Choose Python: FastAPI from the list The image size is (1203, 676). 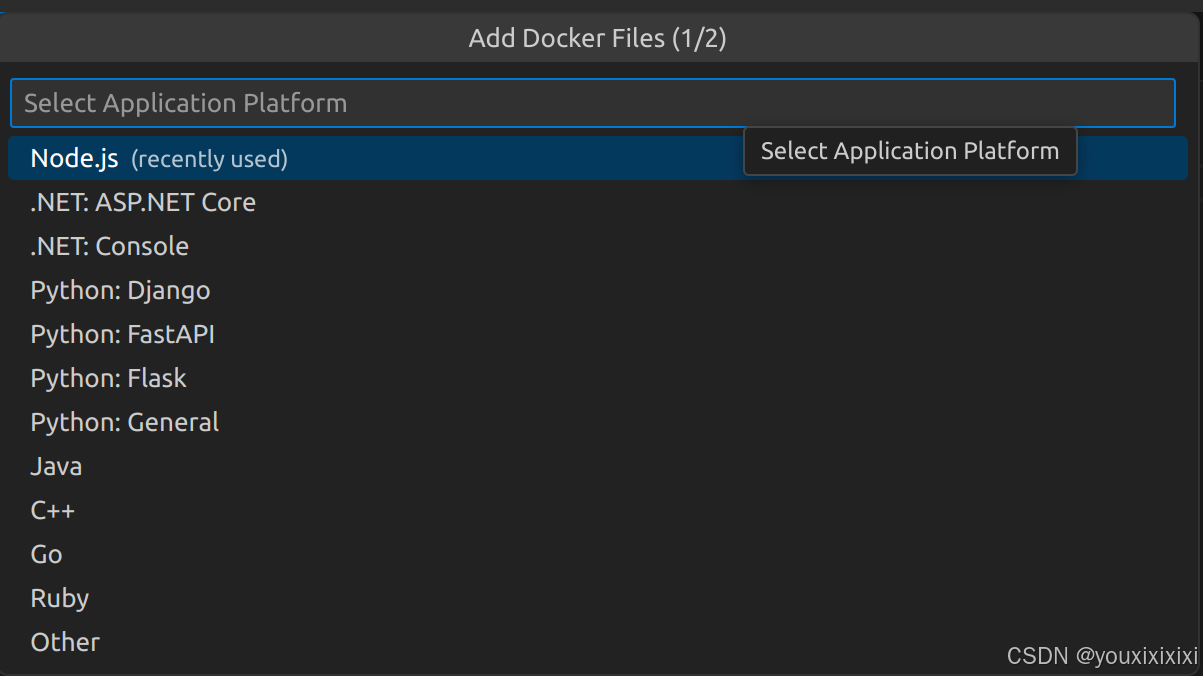[x=597, y=334]
